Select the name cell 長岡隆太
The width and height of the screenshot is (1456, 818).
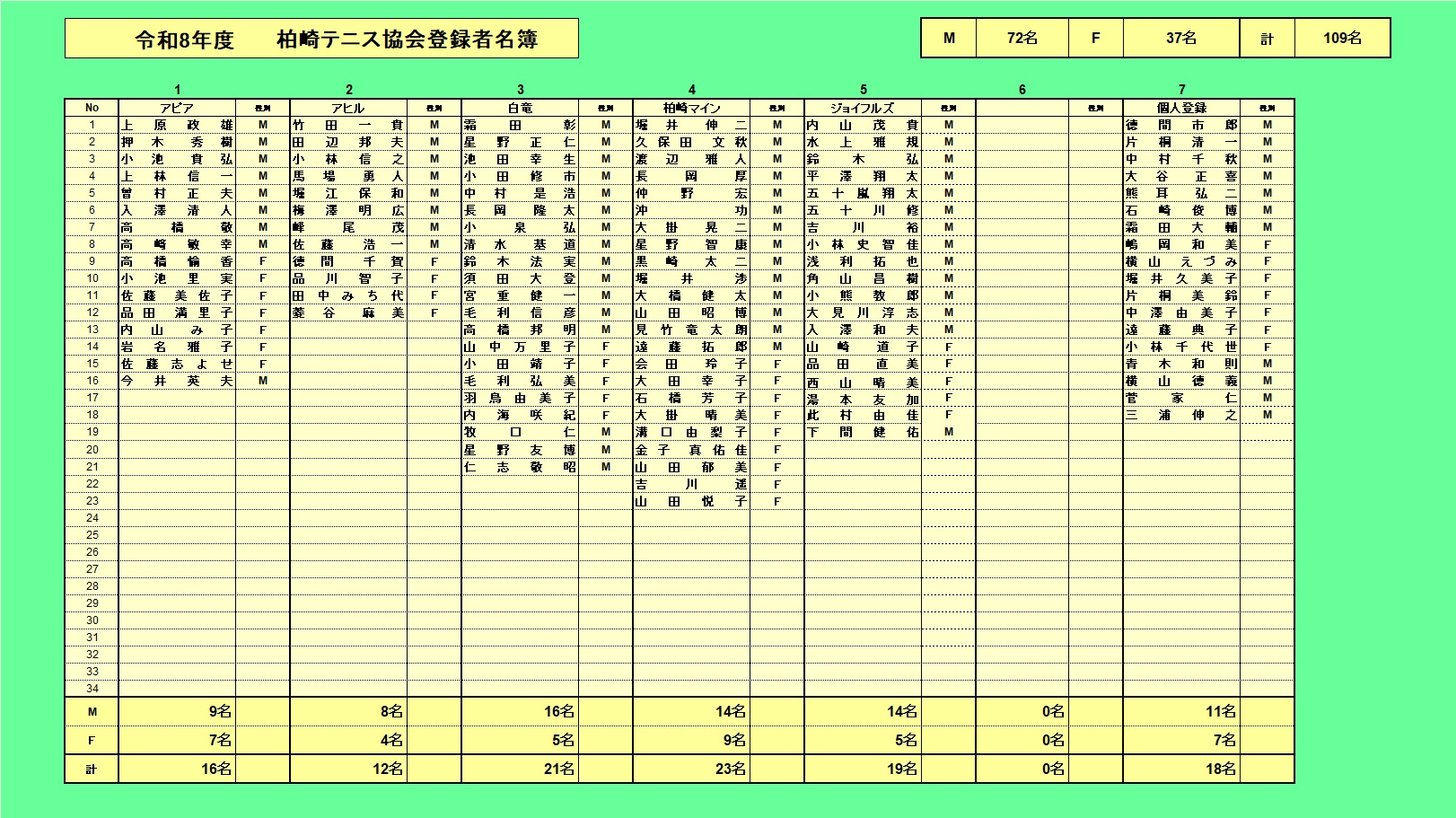click(x=520, y=210)
